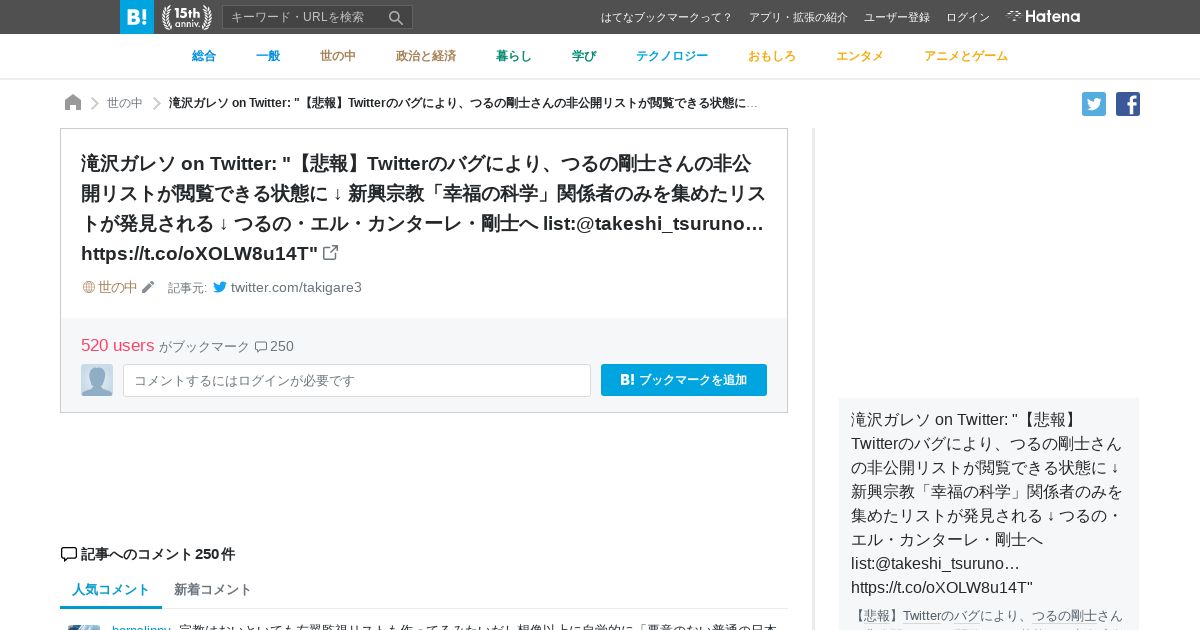Screen dimensions: 1200x630
Task: Select the 政治と経済 category tab
Action: (x=426, y=56)
